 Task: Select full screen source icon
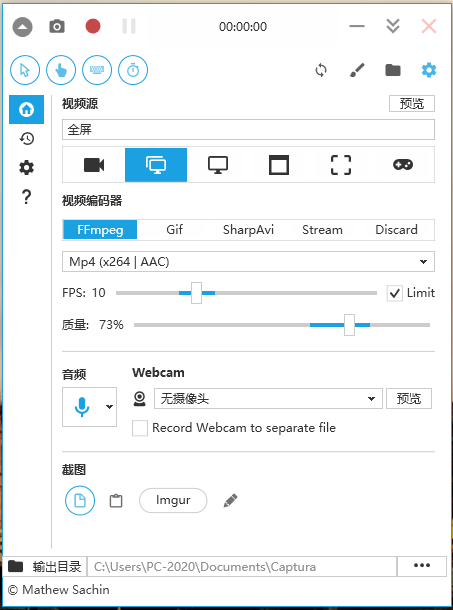click(x=156, y=165)
